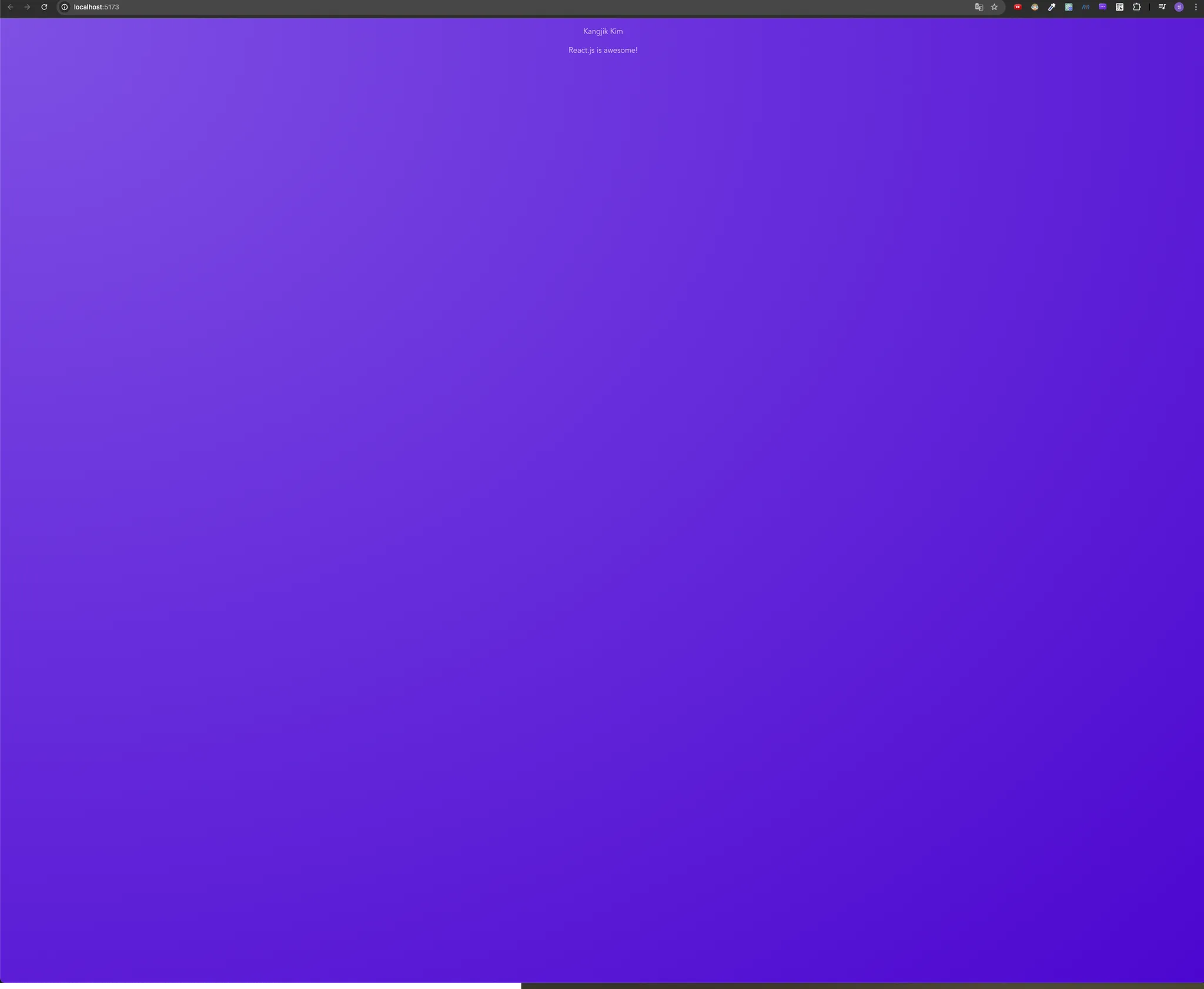1204x989 pixels.
Task: Click the red fast-forward extension icon
Action: [x=1018, y=7]
